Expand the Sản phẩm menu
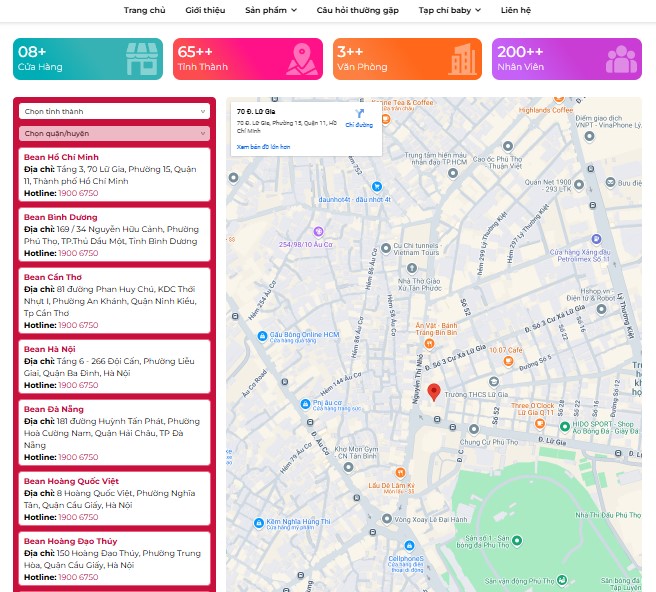 (x=271, y=10)
